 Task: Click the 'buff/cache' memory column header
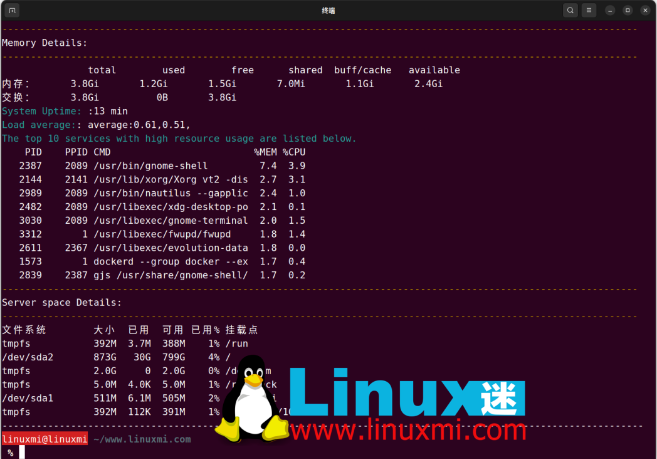(x=362, y=70)
